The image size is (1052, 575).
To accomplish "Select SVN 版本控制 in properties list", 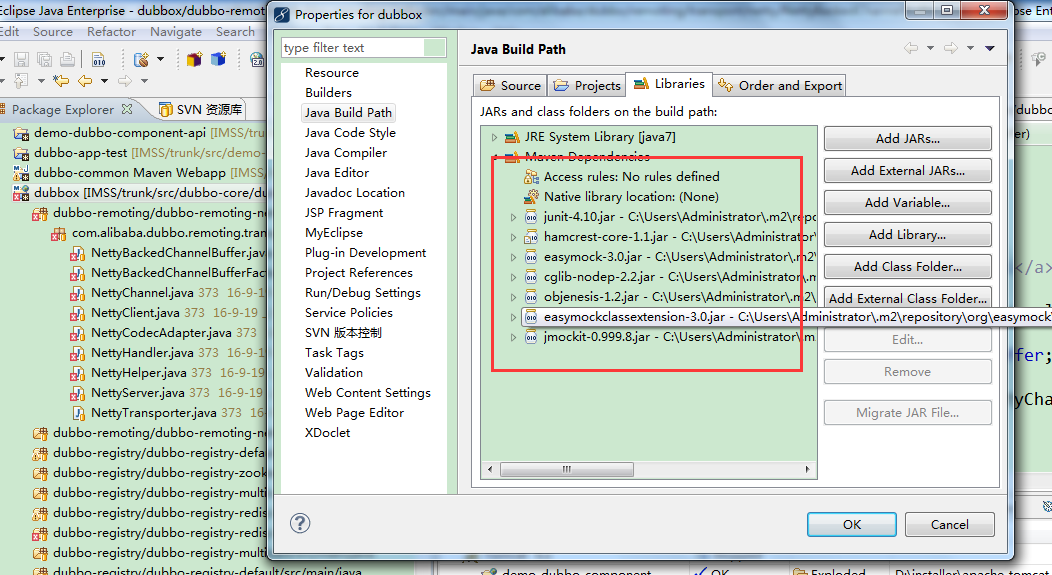I will pyautogui.click(x=343, y=333).
